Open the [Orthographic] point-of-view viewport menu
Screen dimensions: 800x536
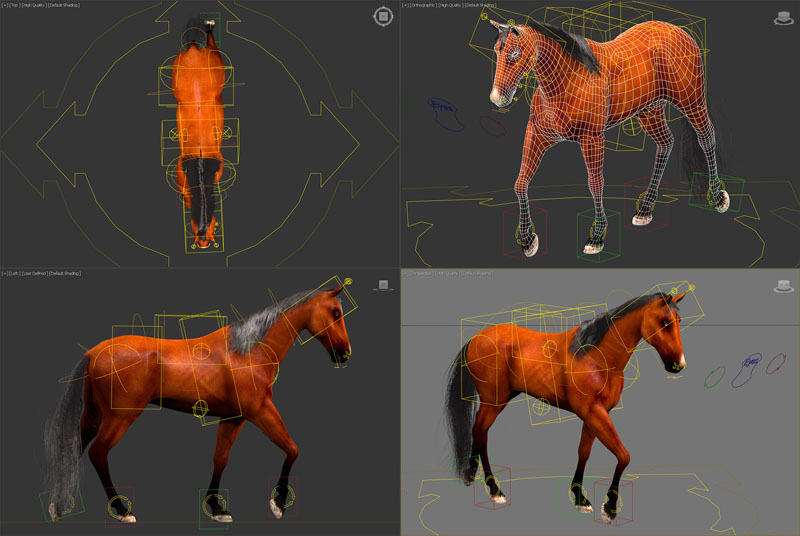tap(425, 5)
